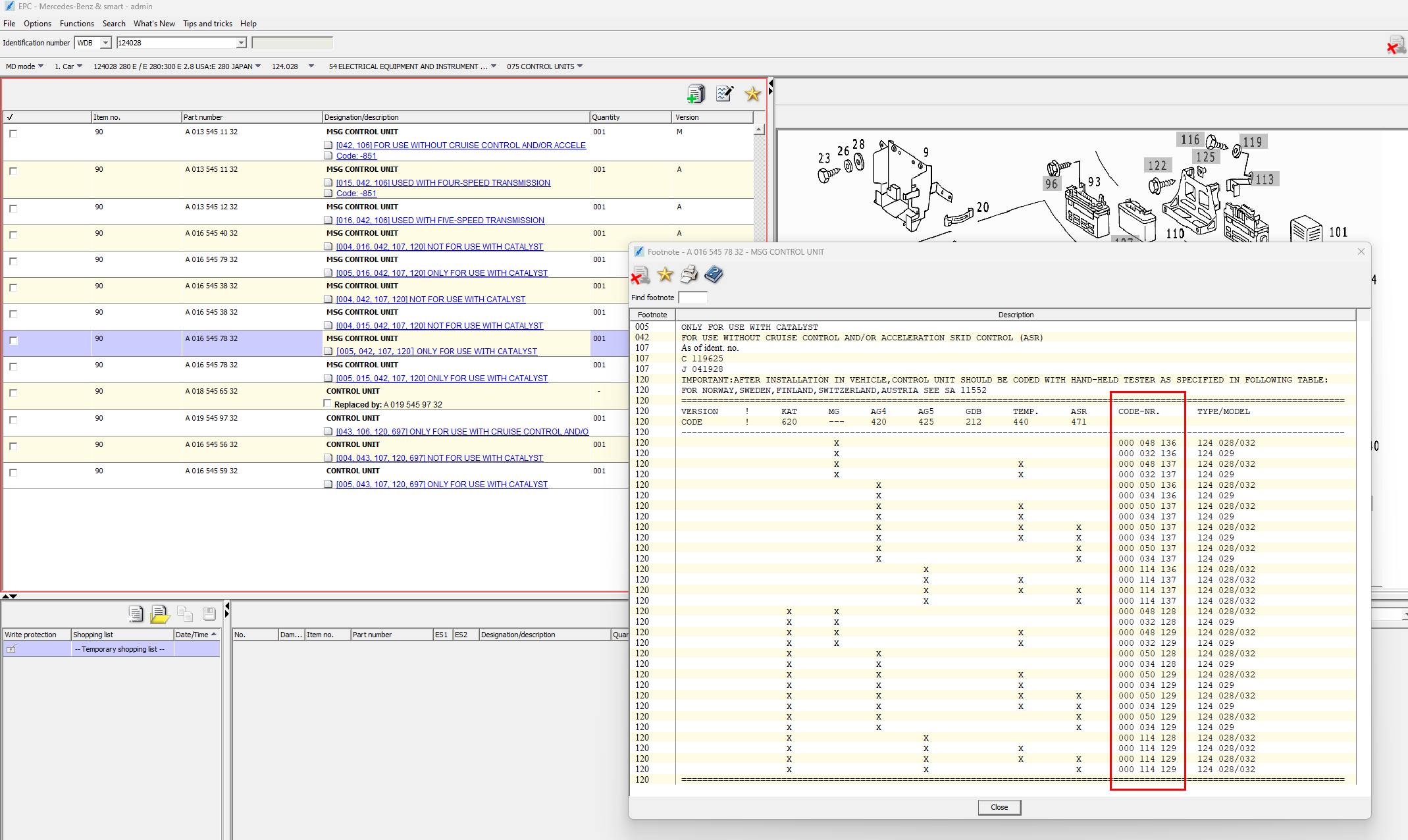The height and width of the screenshot is (840, 1408).
Task: Open the blue help book icon
Action: click(x=714, y=274)
